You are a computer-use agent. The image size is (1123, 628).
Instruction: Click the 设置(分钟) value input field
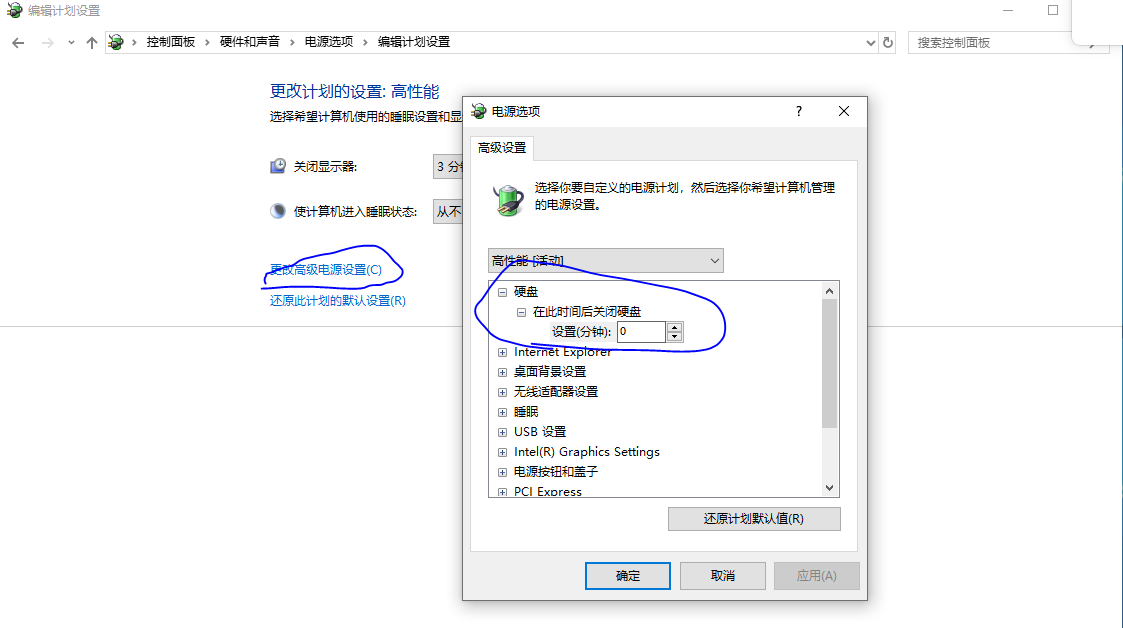click(x=642, y=332)
